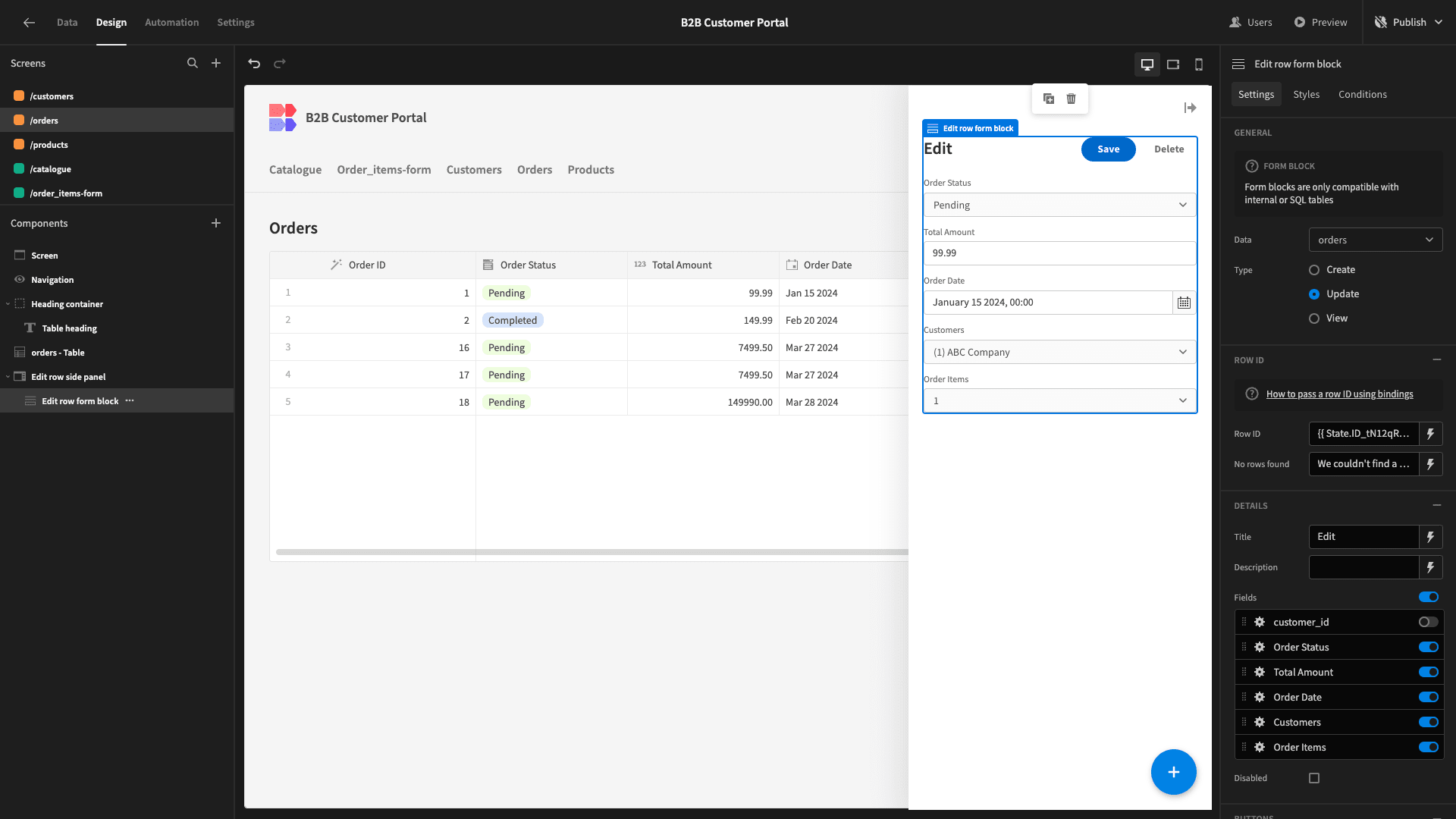Open the Conditions tab
This screenshot has width=1456, height=819.
tap(1363, 95)
